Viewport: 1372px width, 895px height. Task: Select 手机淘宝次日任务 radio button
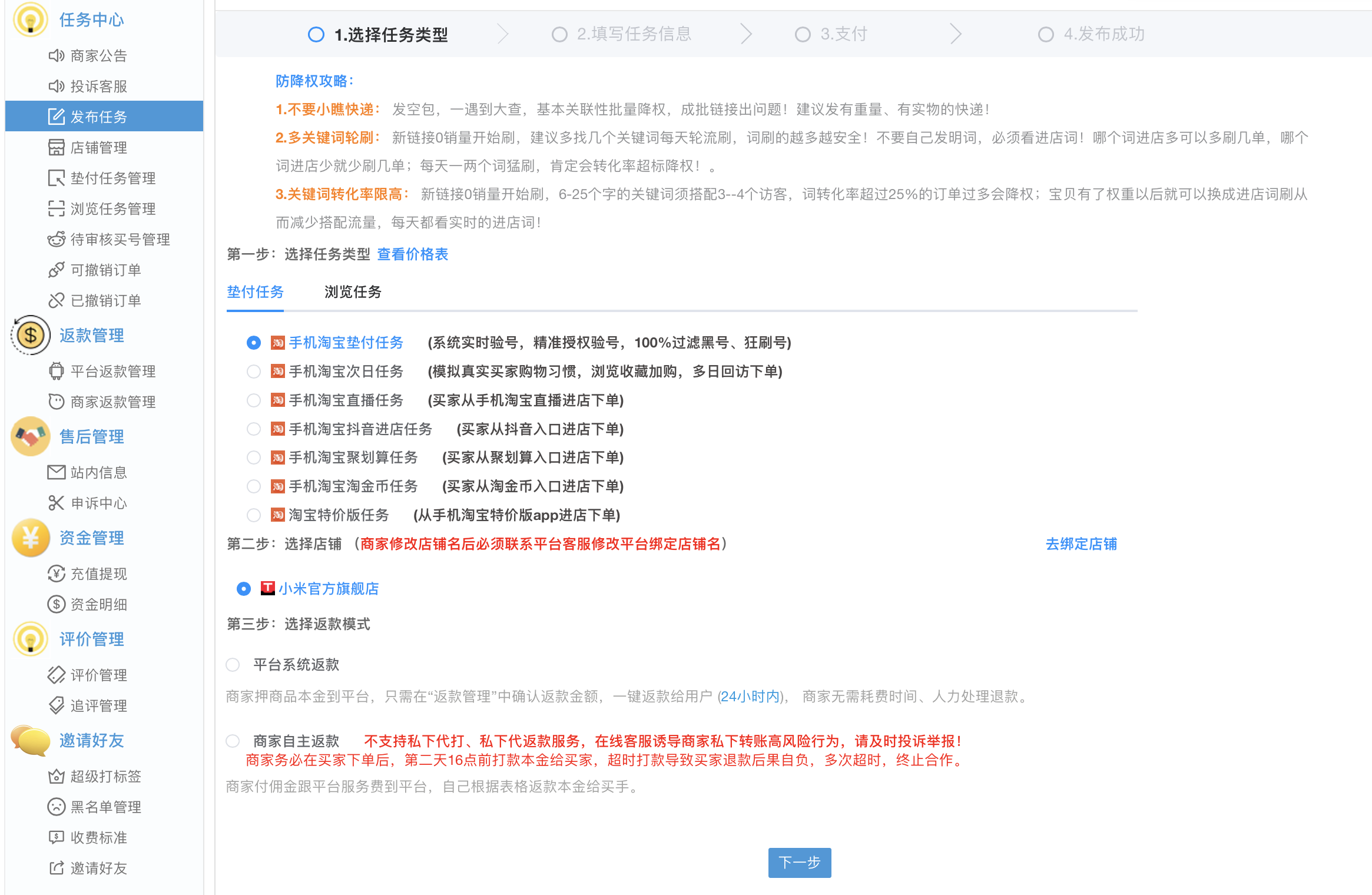click(254, 372)
